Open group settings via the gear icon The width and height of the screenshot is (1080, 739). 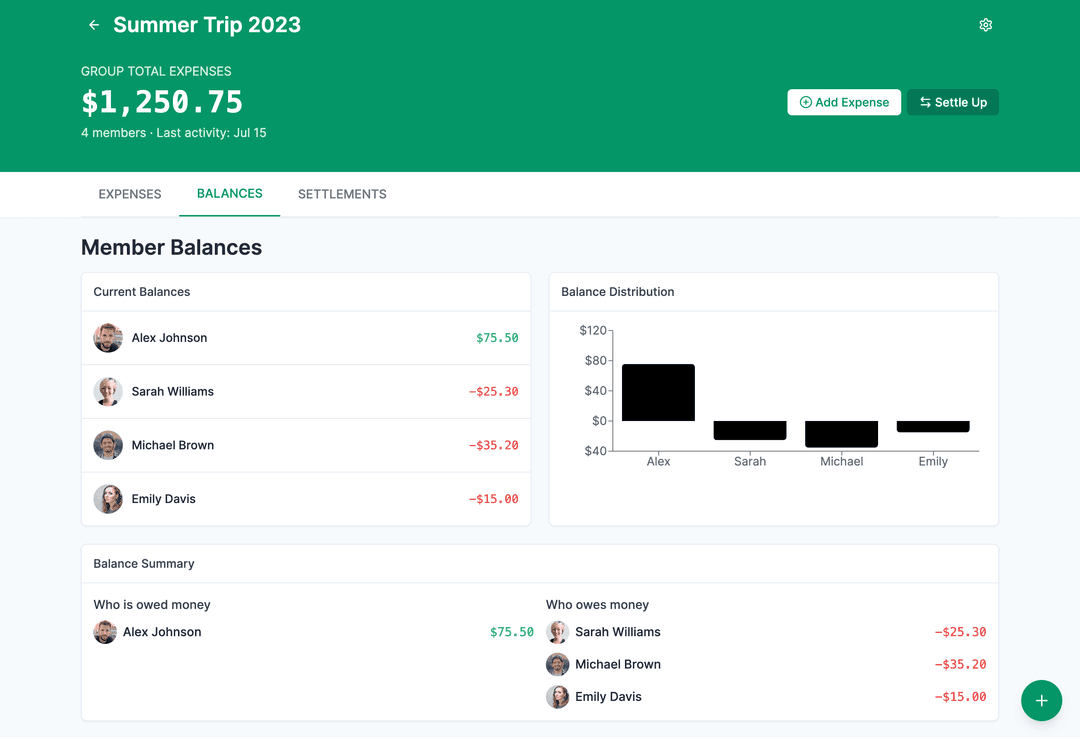[985, 24]
